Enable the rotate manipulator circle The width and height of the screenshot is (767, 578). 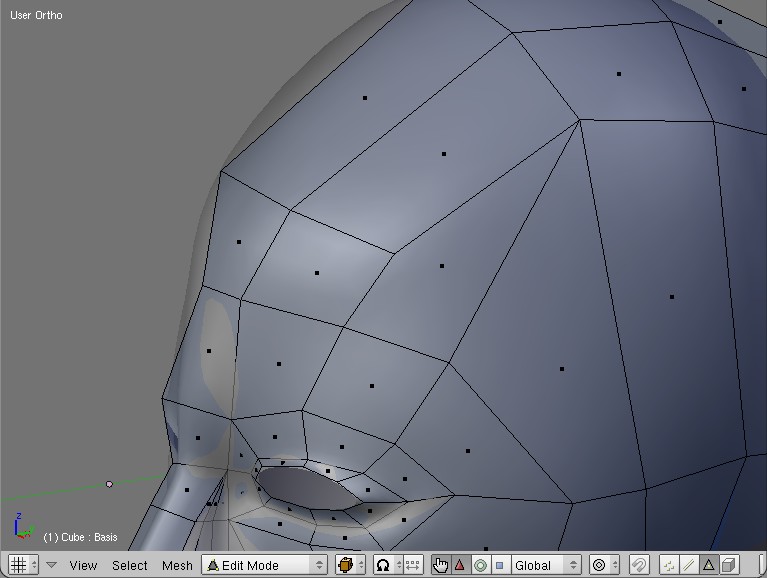pos(480,565)
